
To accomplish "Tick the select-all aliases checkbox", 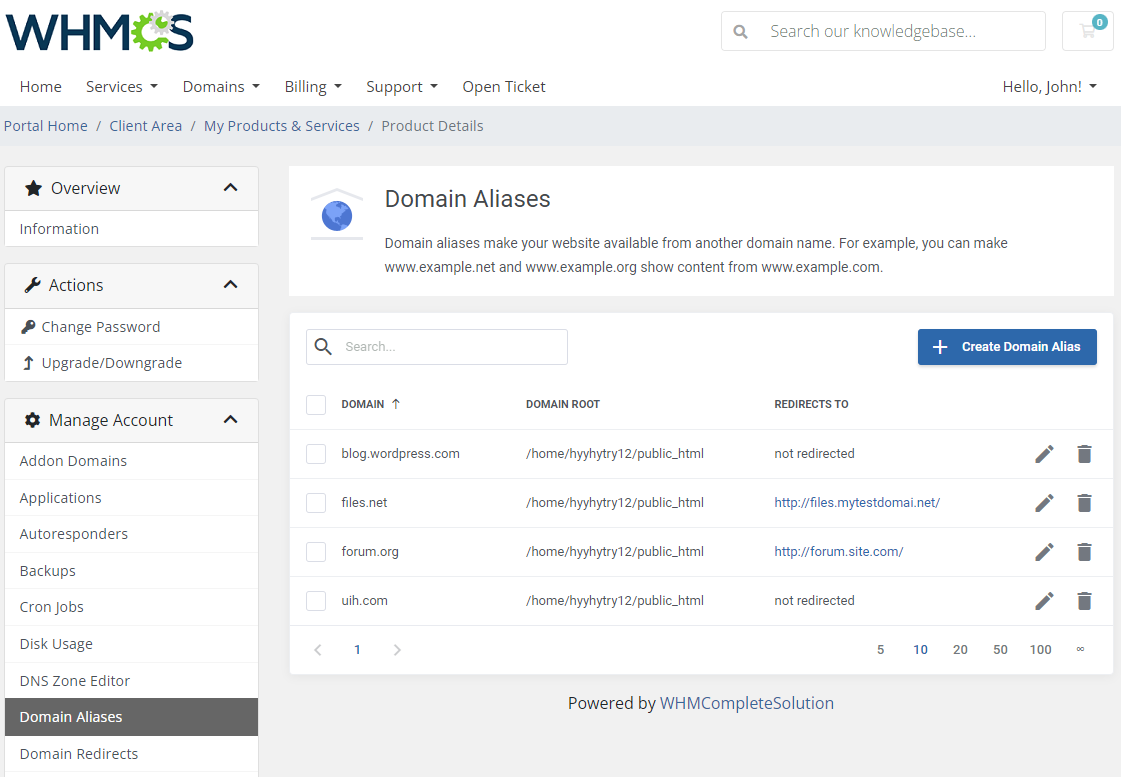I will pos(316,405).
